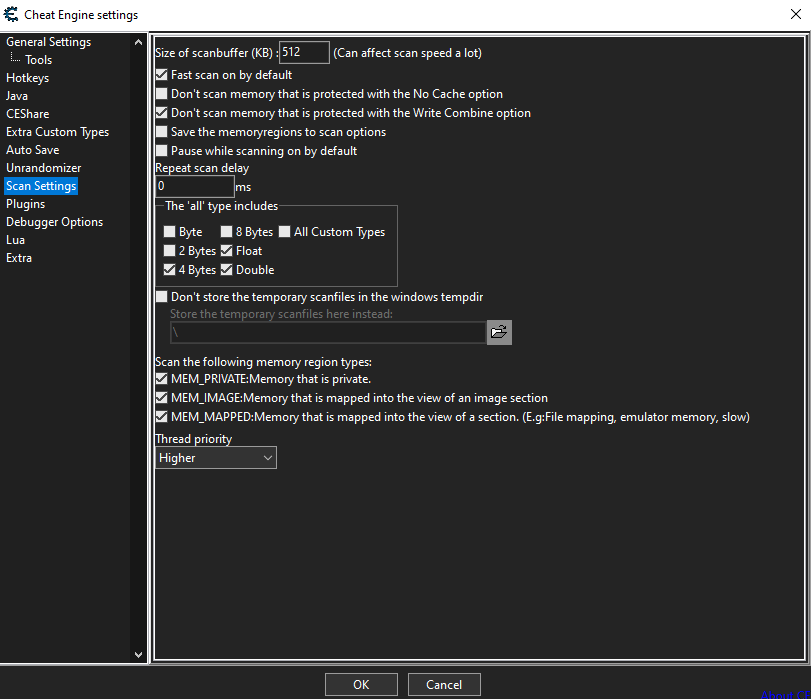
Task: Click the Cancel button
Action: [444, 685]
